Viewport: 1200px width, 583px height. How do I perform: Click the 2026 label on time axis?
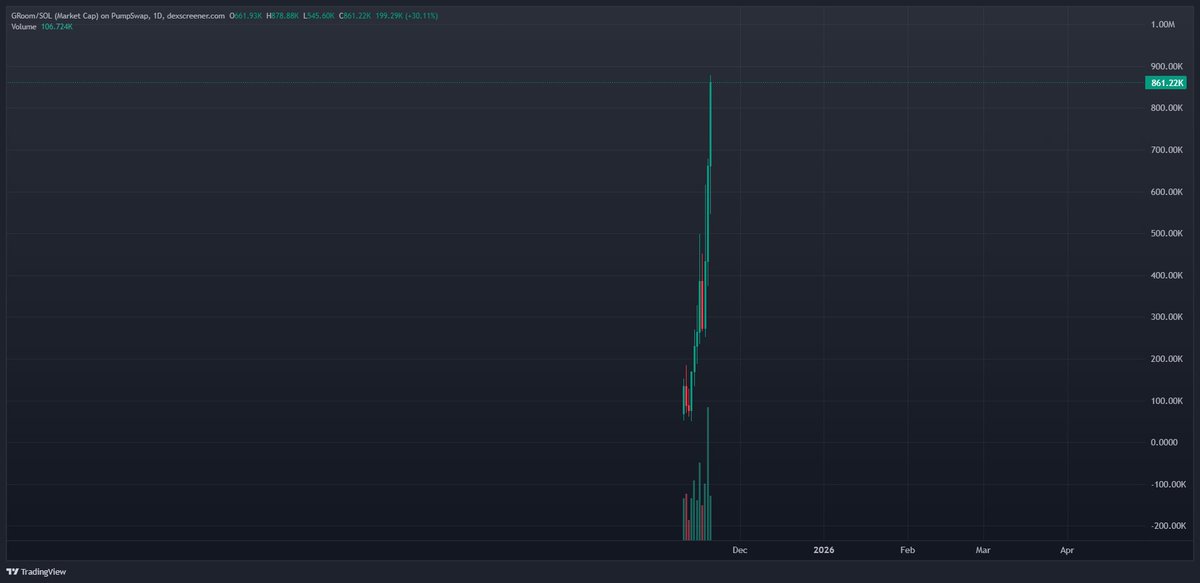[x=824, y=550]
